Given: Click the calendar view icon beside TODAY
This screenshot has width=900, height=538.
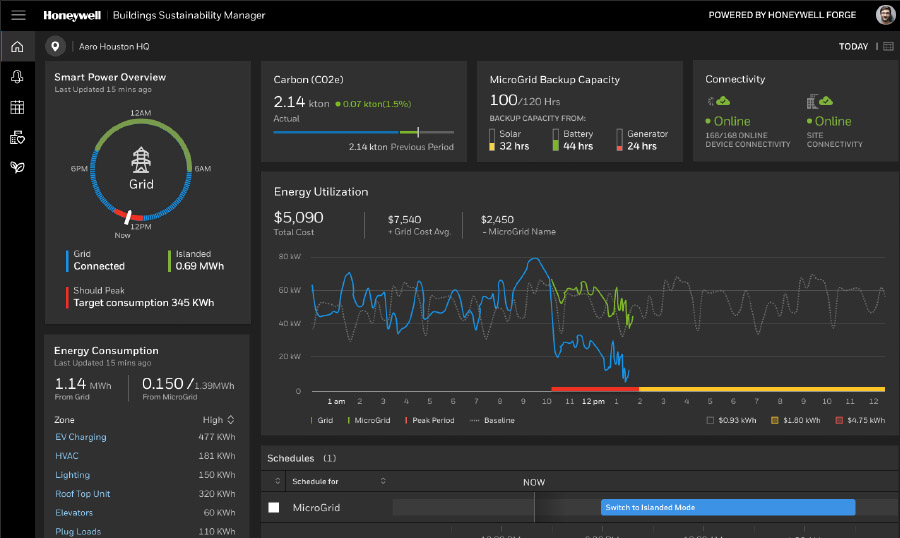Looking at the screenshot, I should coord(887,47).
